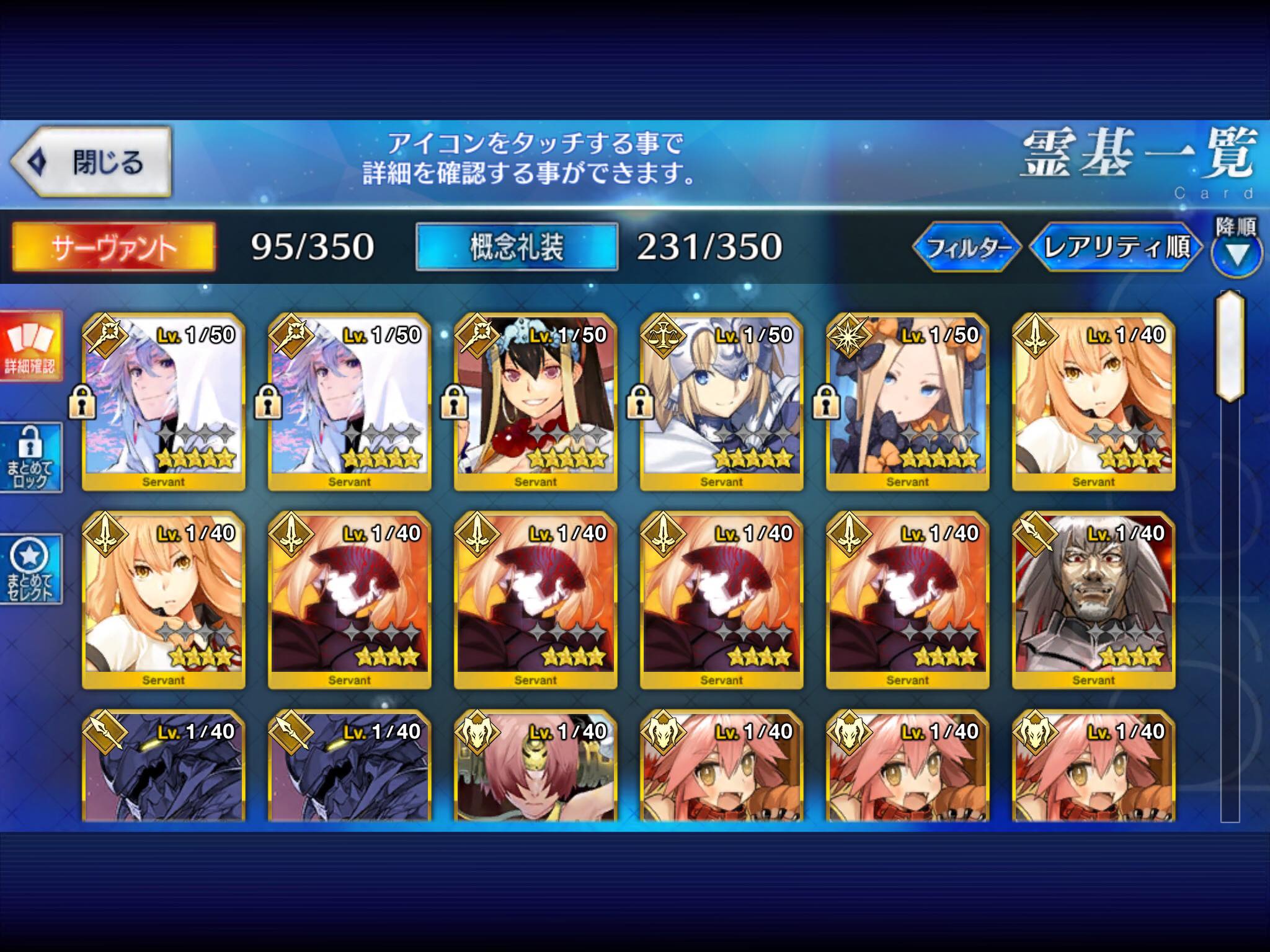The height and width of the screenshot is (952, 1270).
Task: Select the first orange-haired Saber servant card
Action: pyautogui.click(x=1093, y=402)
